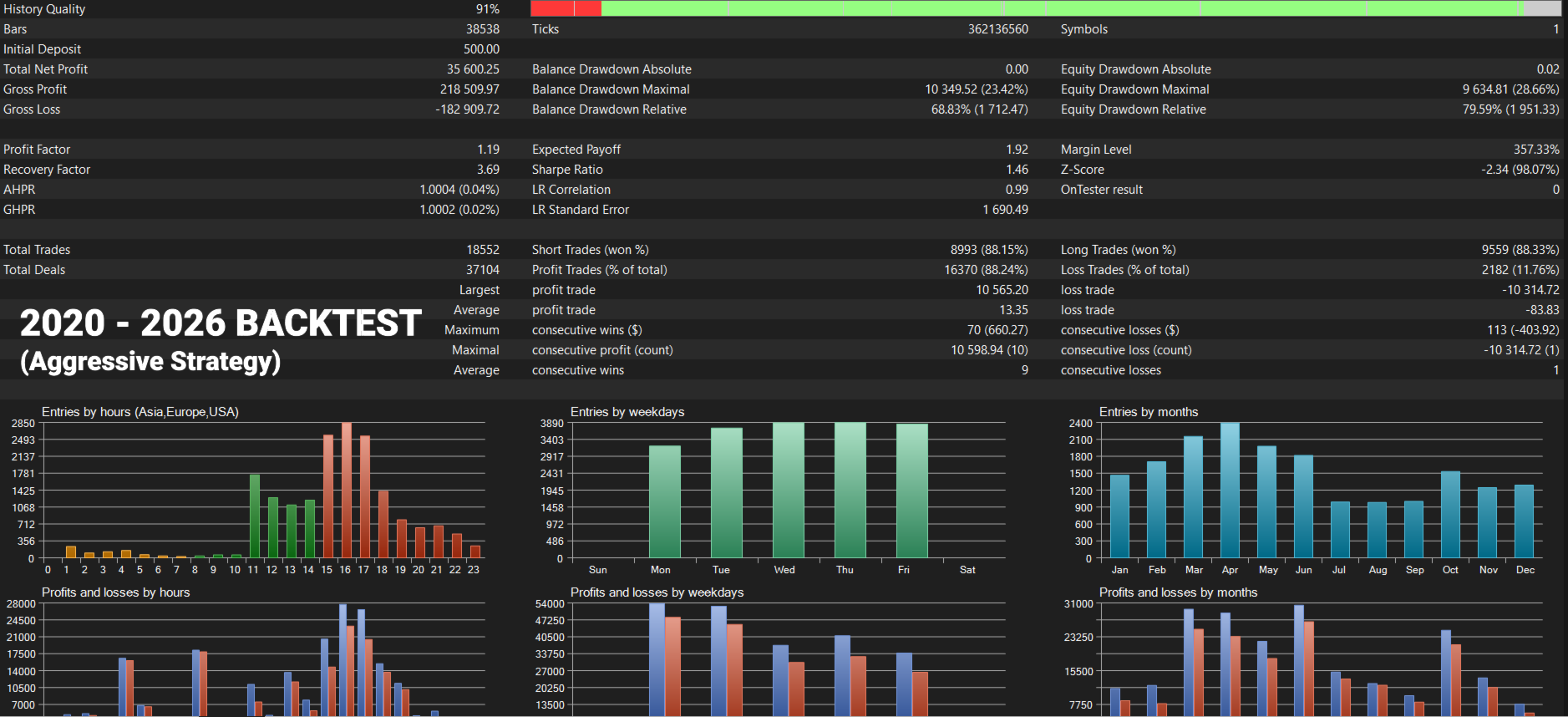Select the largest profit trade value 10 565.20
This screenshot has height=717, width=1568.
pos(1002,290)
